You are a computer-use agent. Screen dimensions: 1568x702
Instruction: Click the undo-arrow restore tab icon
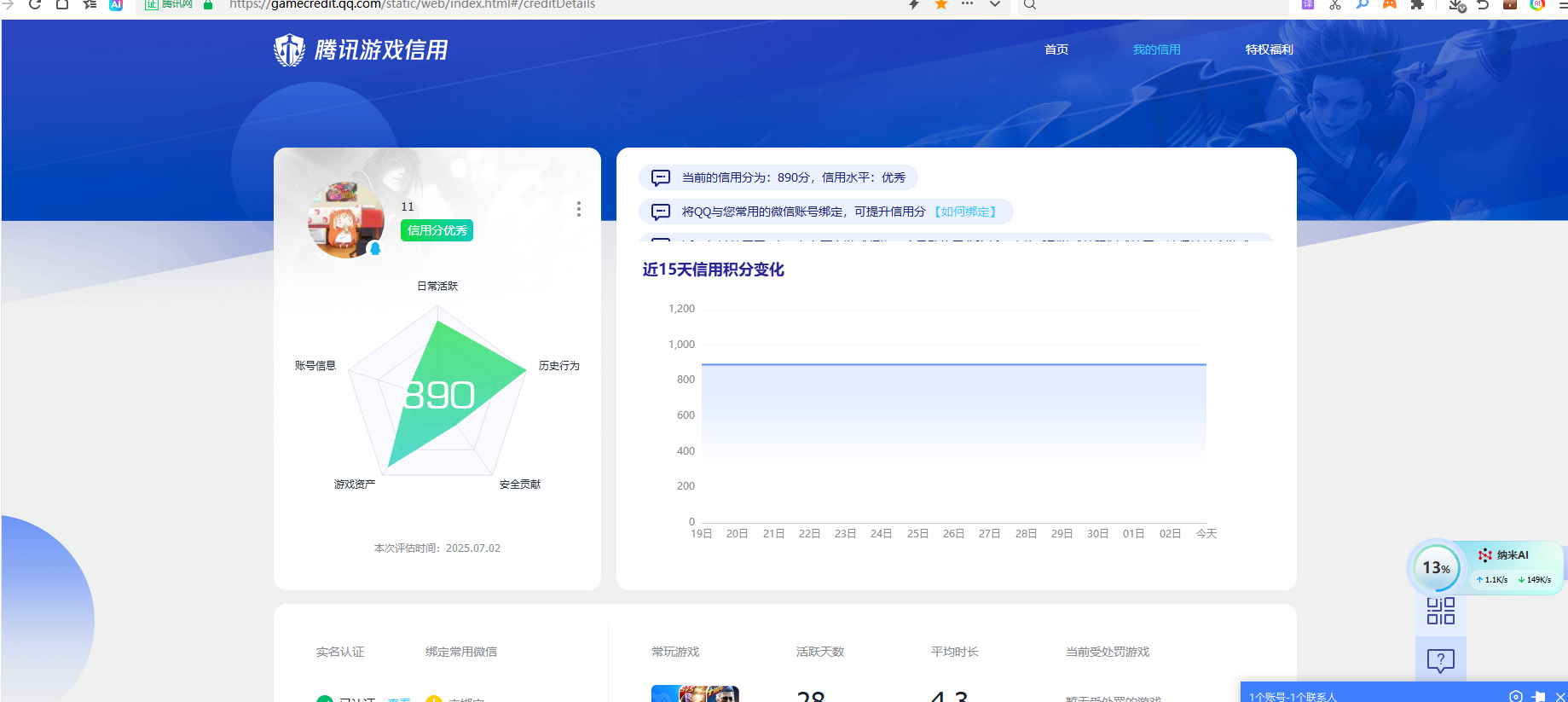pos(1483,4)
